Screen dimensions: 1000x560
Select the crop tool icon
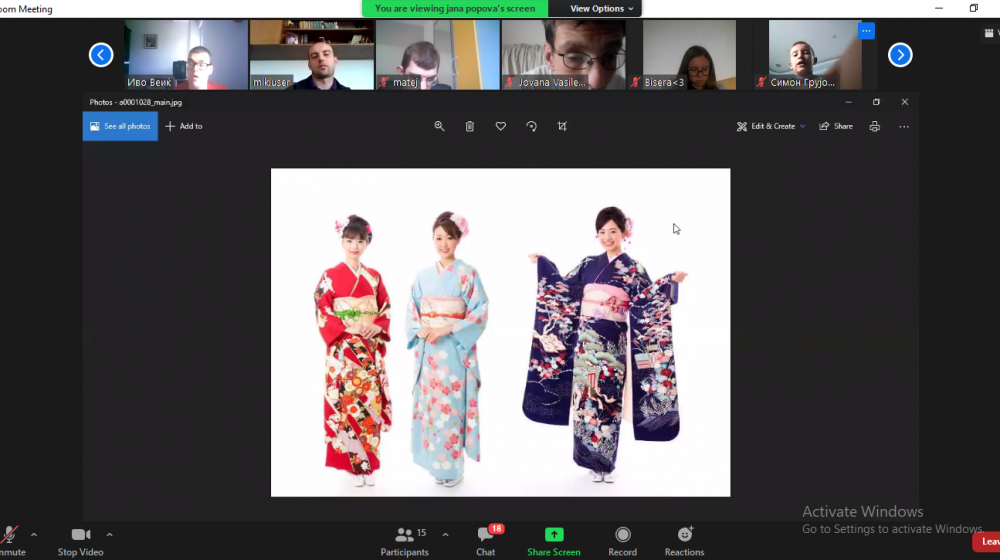[x=562, y=126]
